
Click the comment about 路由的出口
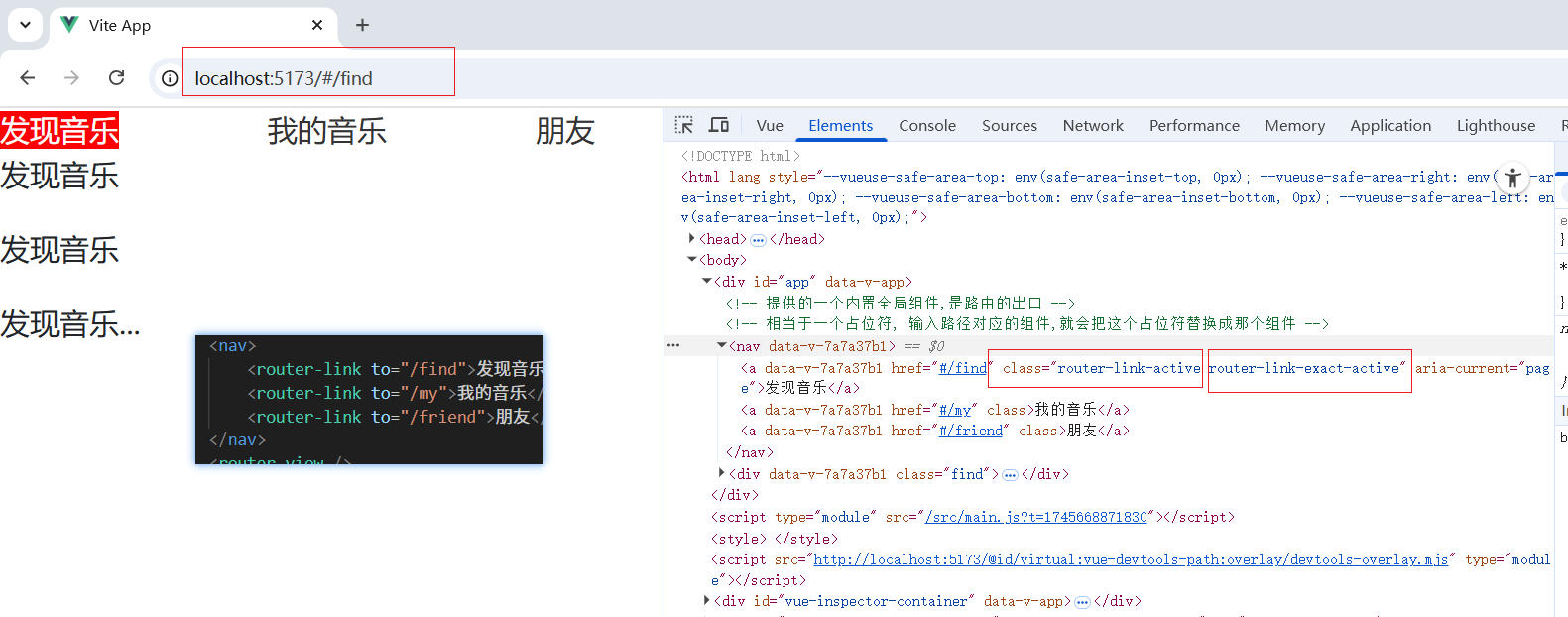900,303
